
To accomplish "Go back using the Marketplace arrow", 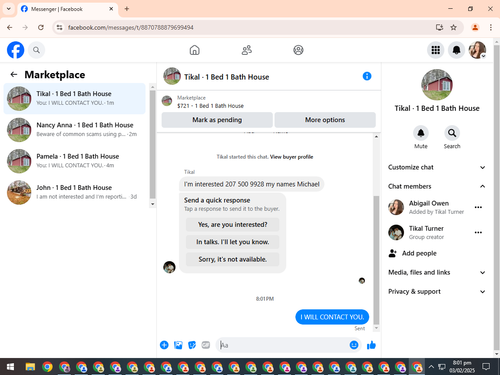I will (x=14, y=74).
